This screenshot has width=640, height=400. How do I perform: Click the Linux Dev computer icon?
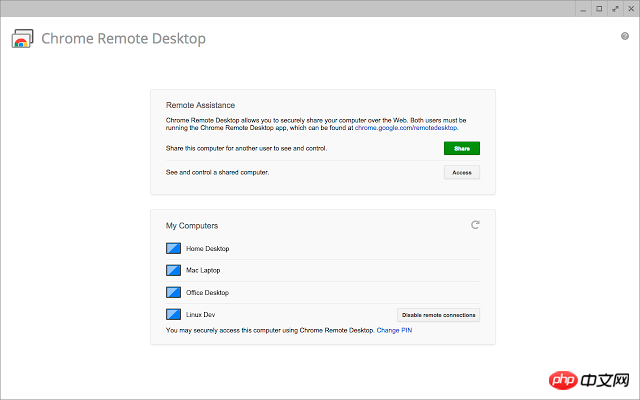click(x=173, y=314)
